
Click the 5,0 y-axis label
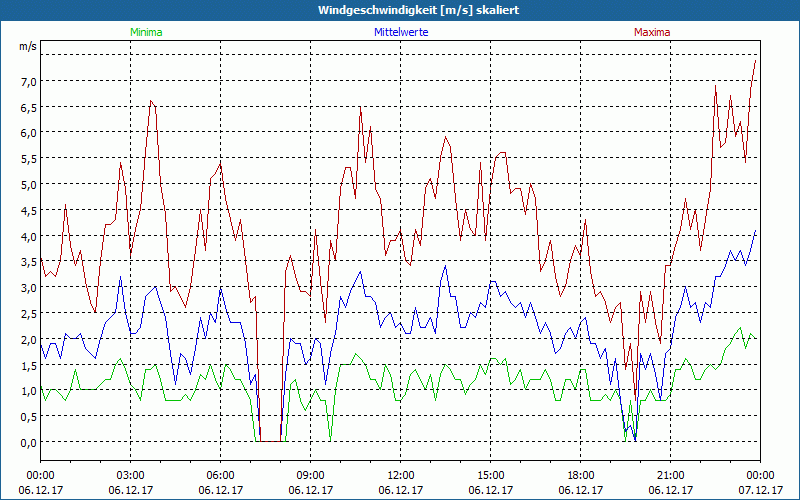click(29, 185)
